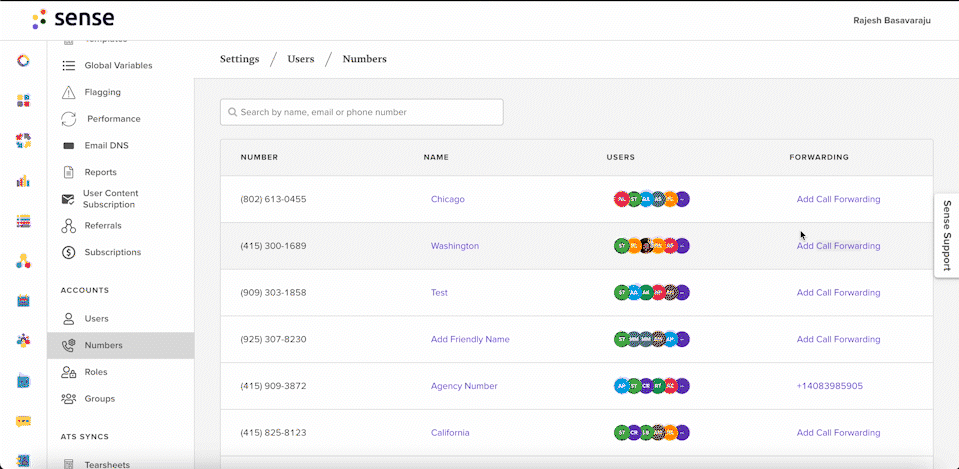
Task: Open the yellow chat bubble icon in left rail
Action: coord(23,421)
